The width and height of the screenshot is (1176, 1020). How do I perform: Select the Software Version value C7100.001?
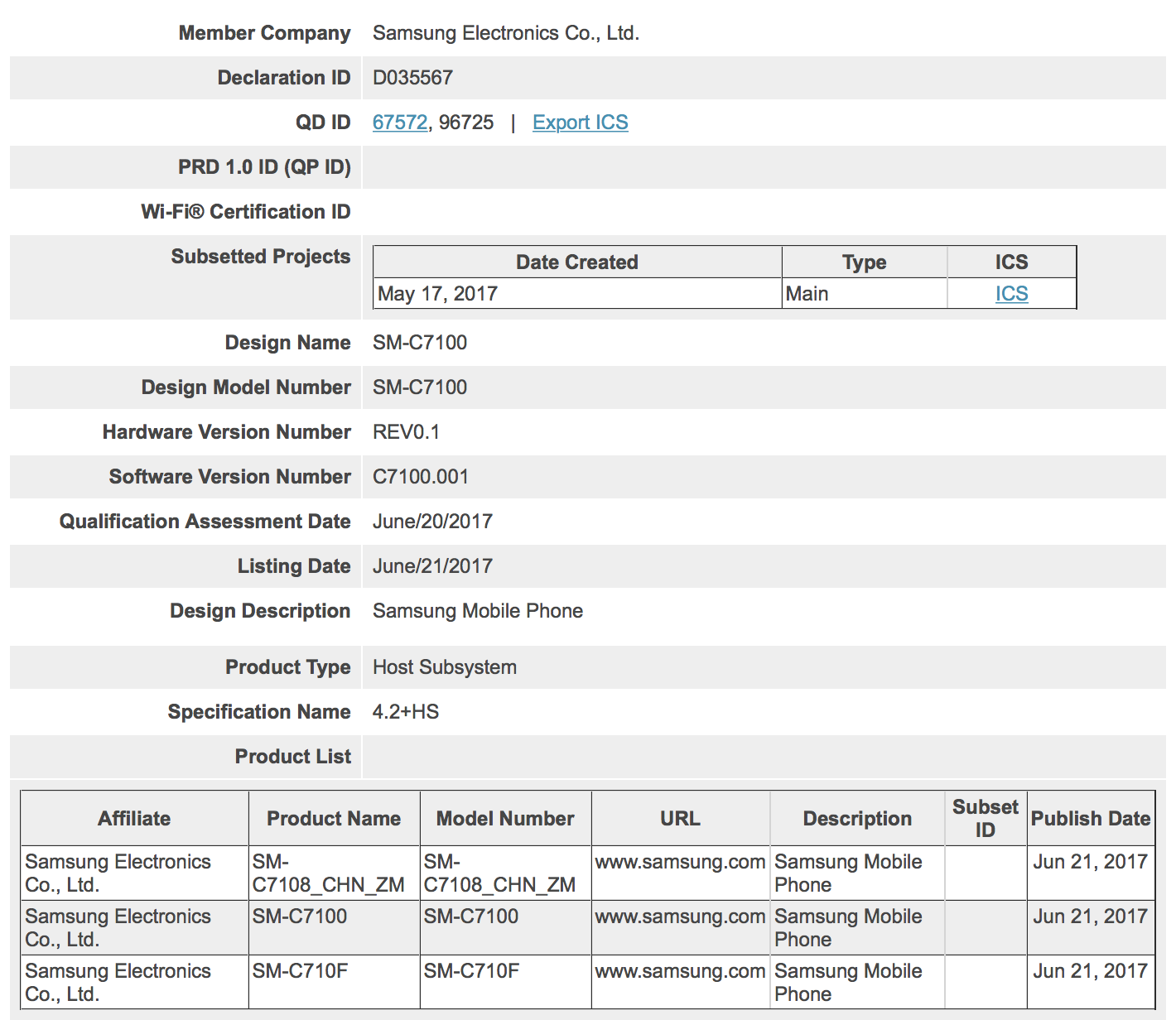[420, 477]
